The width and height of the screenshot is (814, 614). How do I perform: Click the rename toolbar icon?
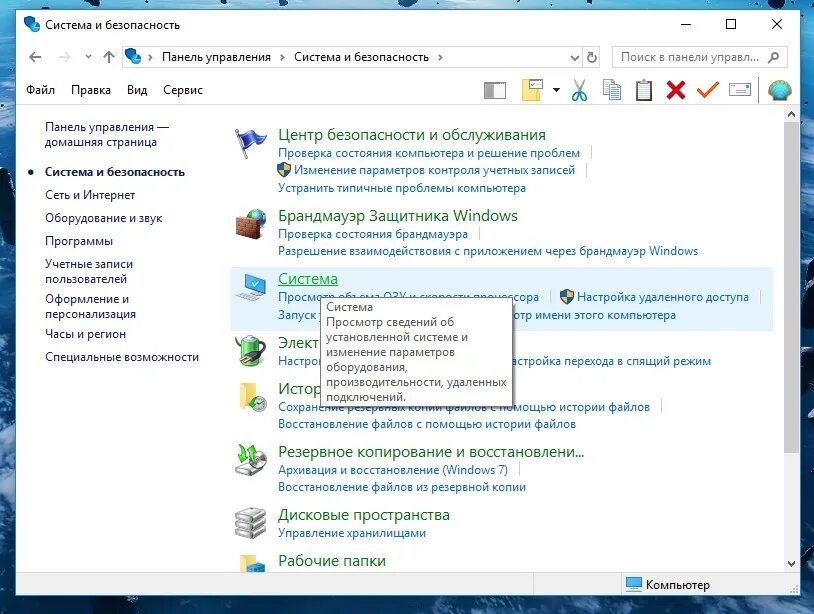point(740,90)
